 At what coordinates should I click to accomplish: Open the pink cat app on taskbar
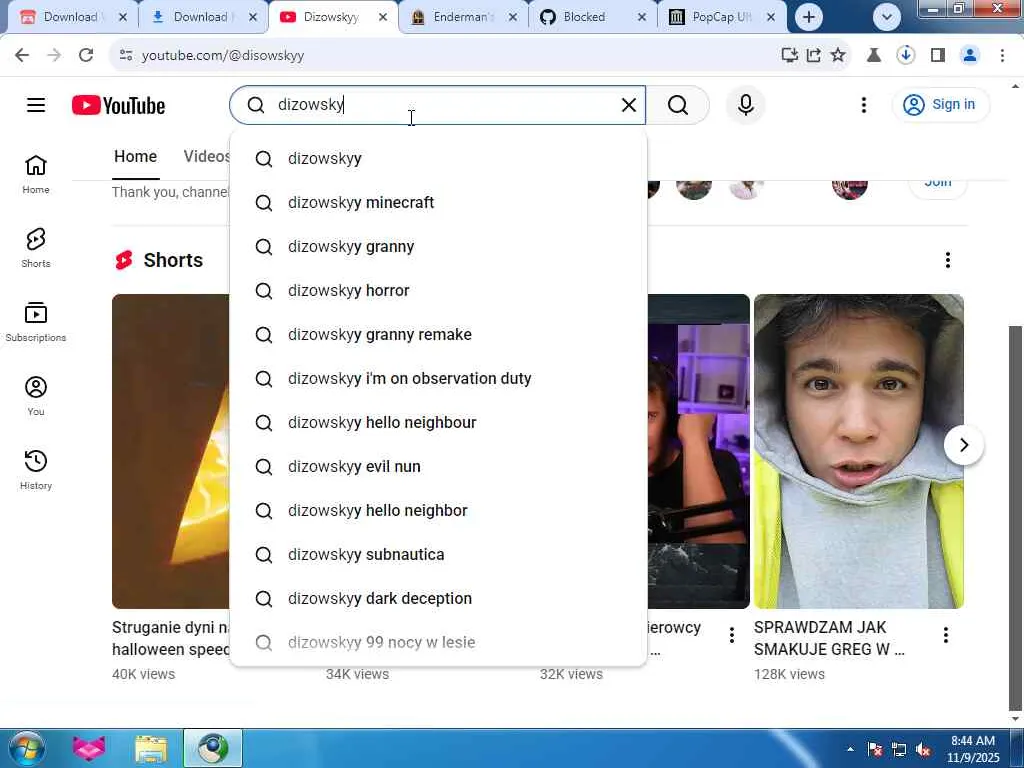(89, 748)
